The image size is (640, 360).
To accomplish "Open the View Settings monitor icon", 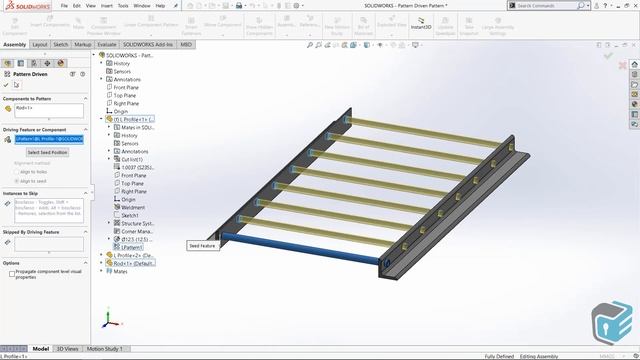I will coord(415,45).
